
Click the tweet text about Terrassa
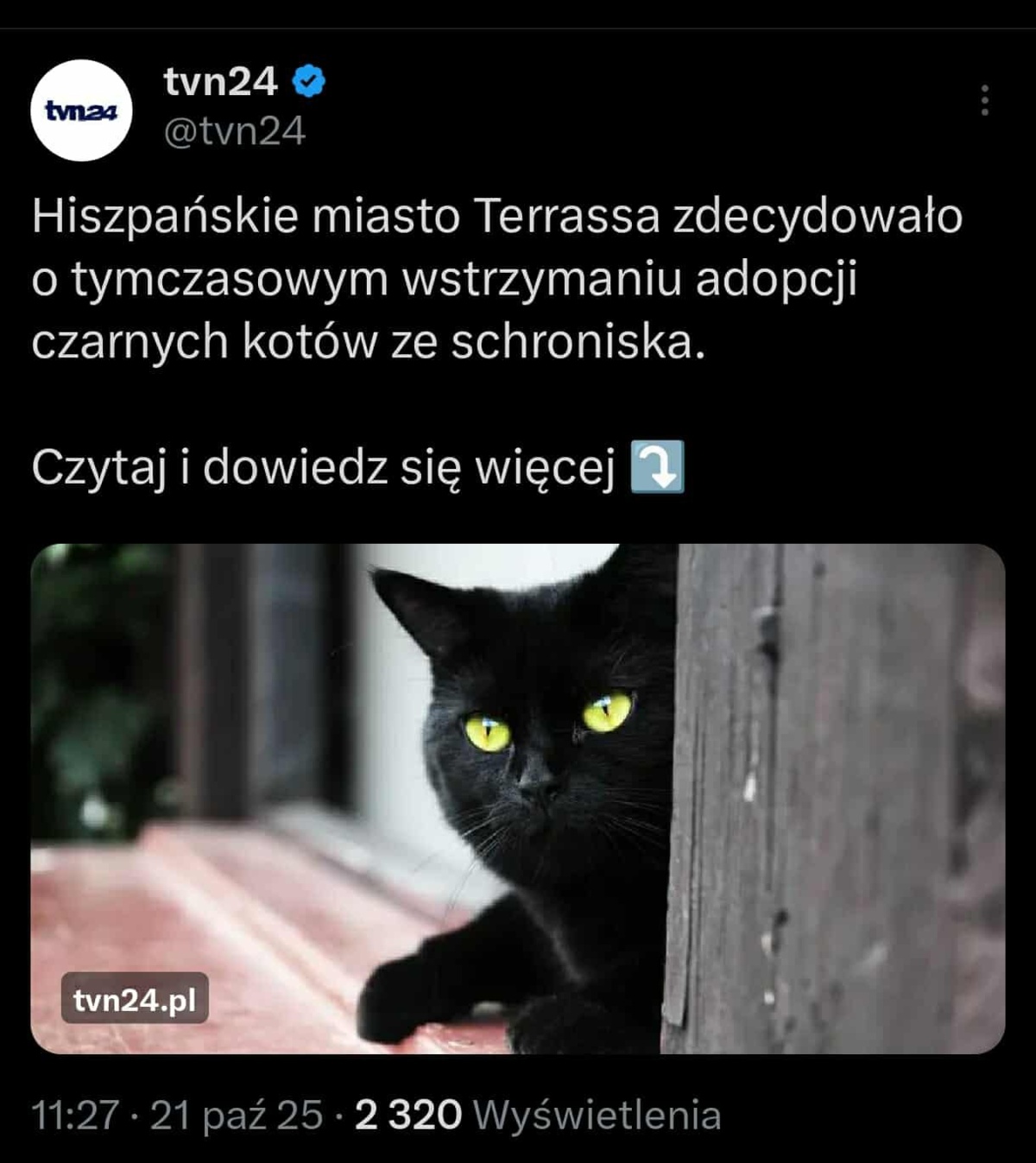click(x=496, y=279)
